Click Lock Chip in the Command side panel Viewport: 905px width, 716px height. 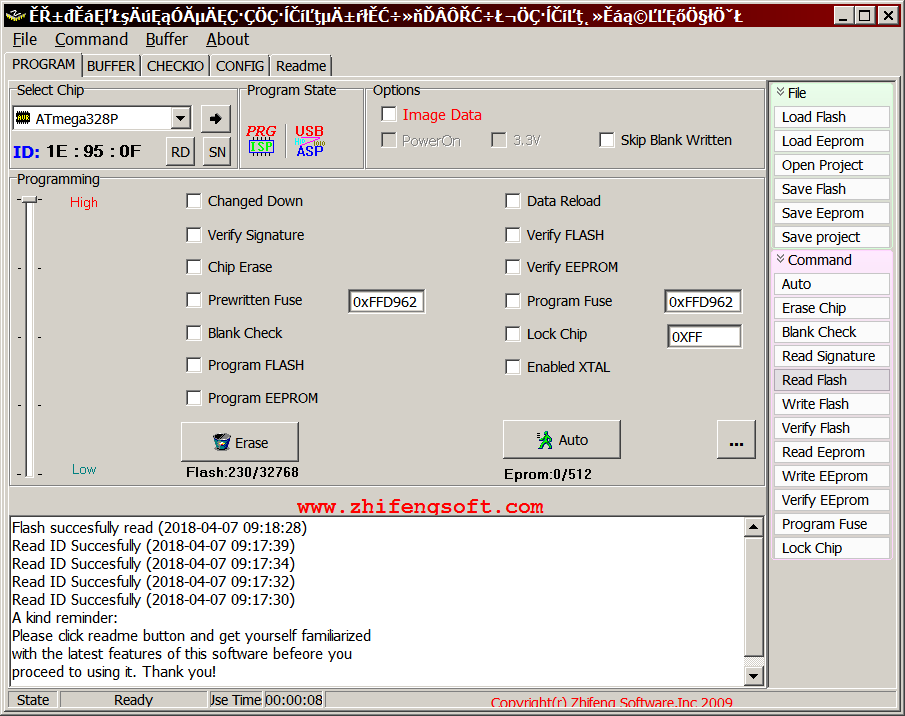[x=831, y=548]
